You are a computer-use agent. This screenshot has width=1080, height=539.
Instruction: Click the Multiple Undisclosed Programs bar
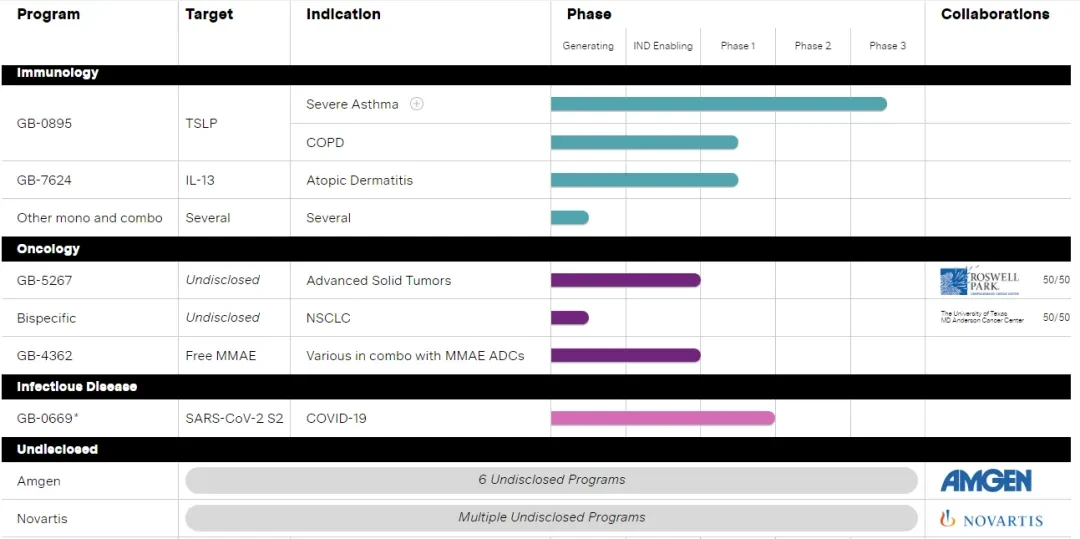tap(551, 518)
